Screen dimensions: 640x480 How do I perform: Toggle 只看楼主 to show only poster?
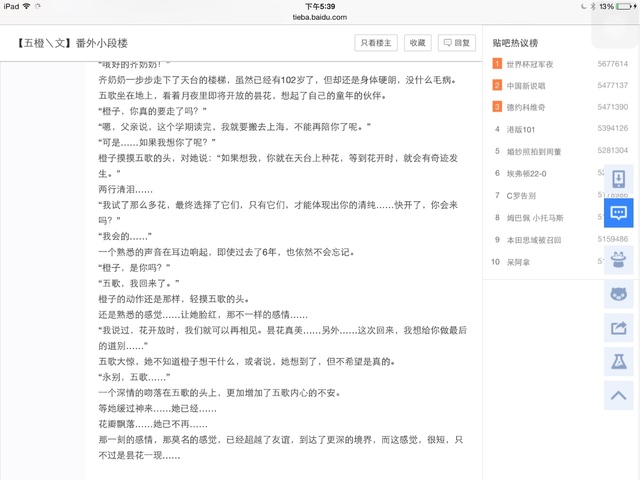click(x=377, y=43)
